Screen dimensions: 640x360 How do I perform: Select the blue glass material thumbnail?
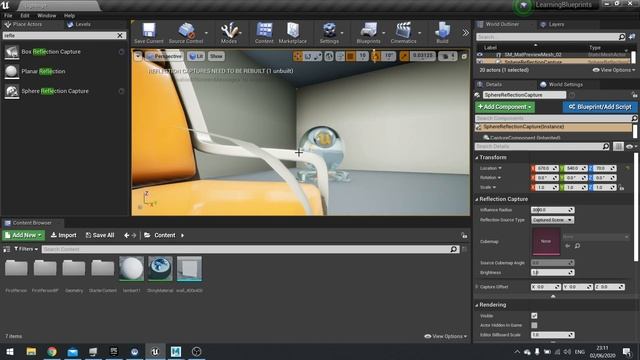[x=160, y=269]
